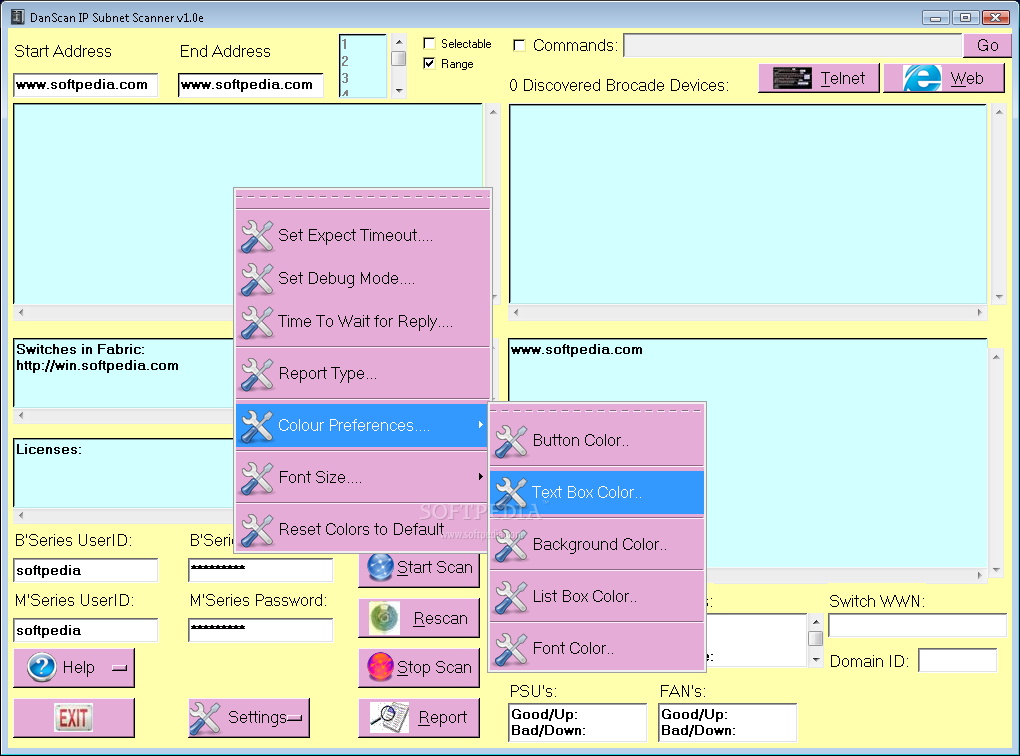Click the terminal icon on Telnet button
Viewport: 1020px width, 756px height.
792,78
